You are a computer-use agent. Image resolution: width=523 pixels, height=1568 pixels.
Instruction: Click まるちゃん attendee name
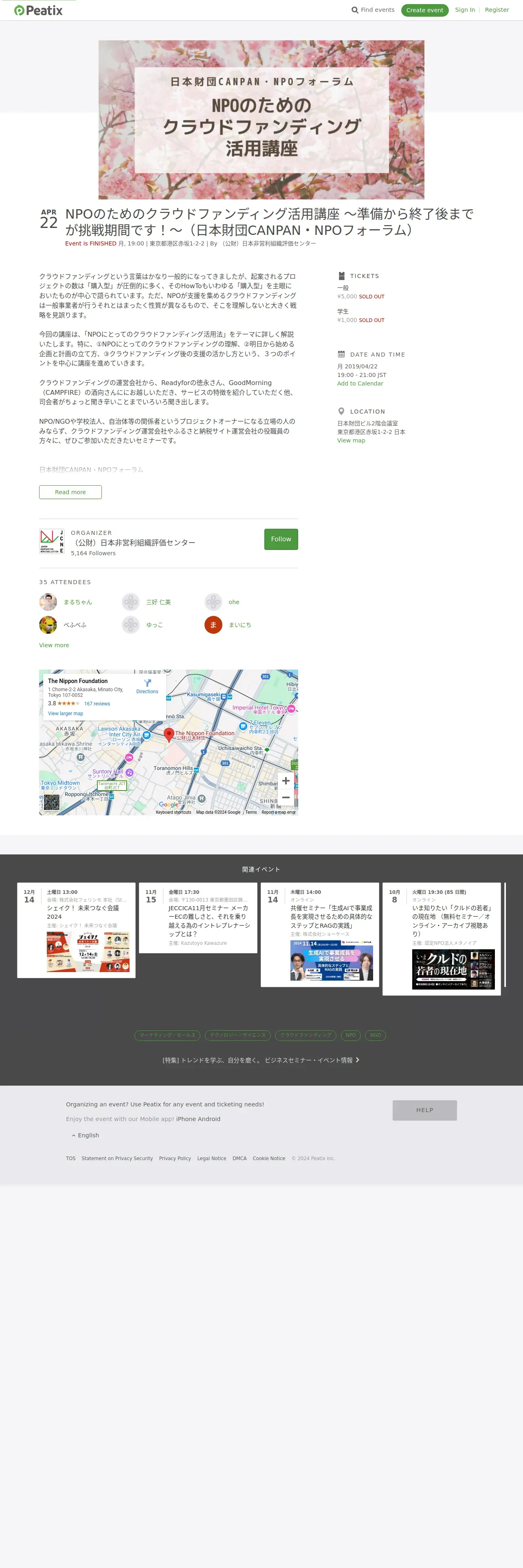[x=78, y=602]
